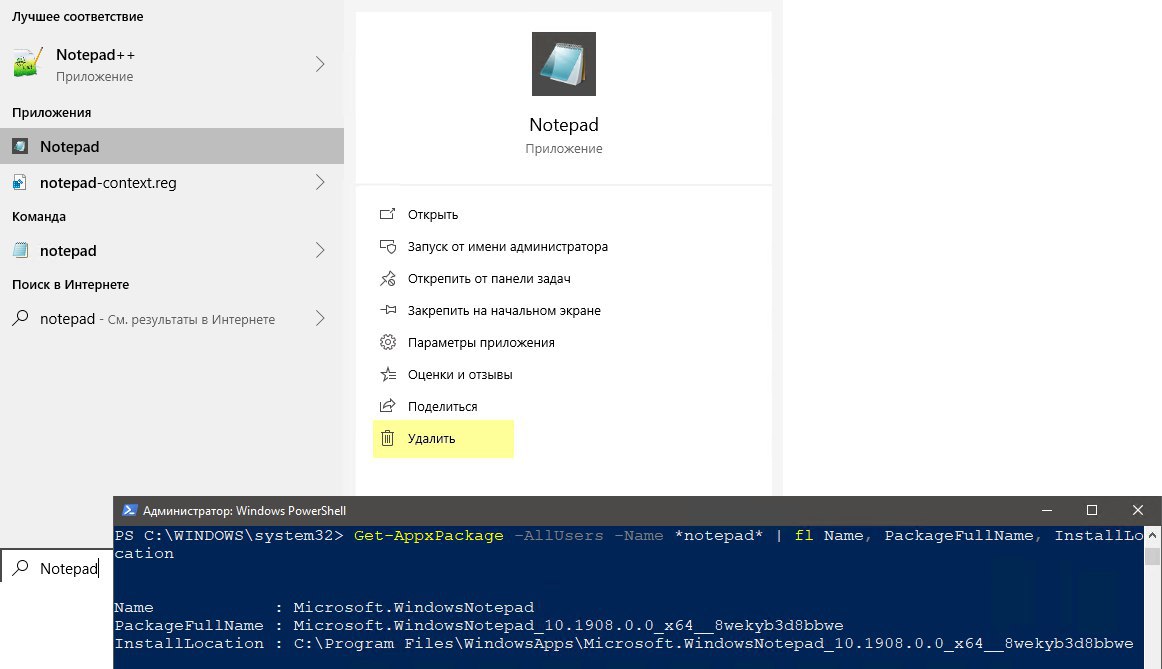Choose Оценки и отзывы option

460,374
